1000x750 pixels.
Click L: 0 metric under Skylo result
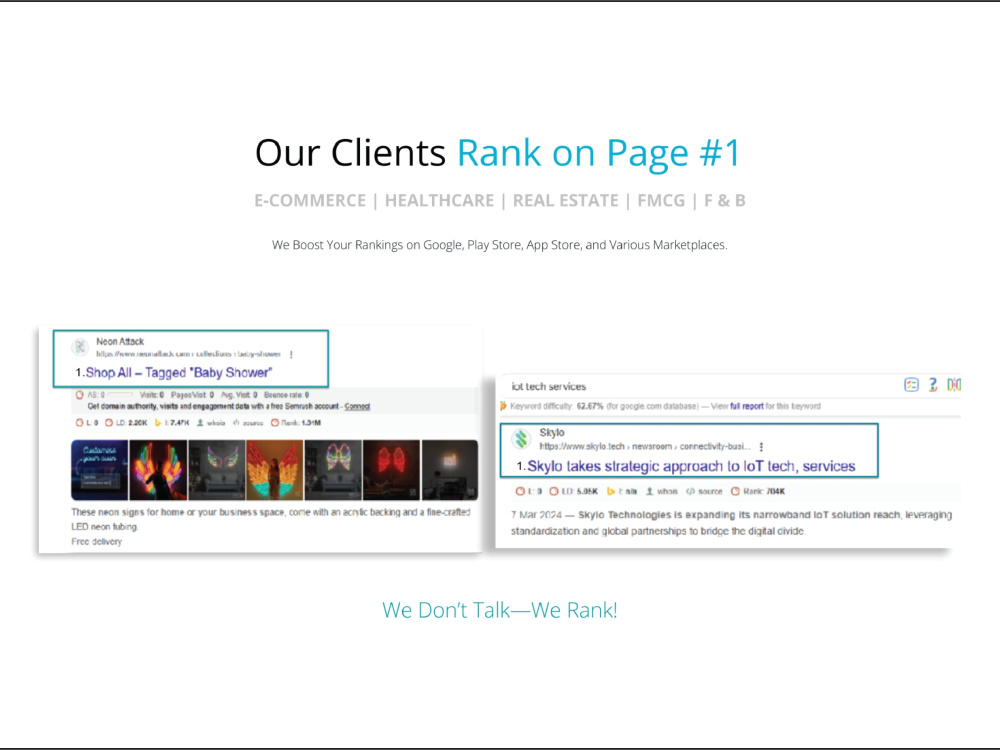coord(529,491)
